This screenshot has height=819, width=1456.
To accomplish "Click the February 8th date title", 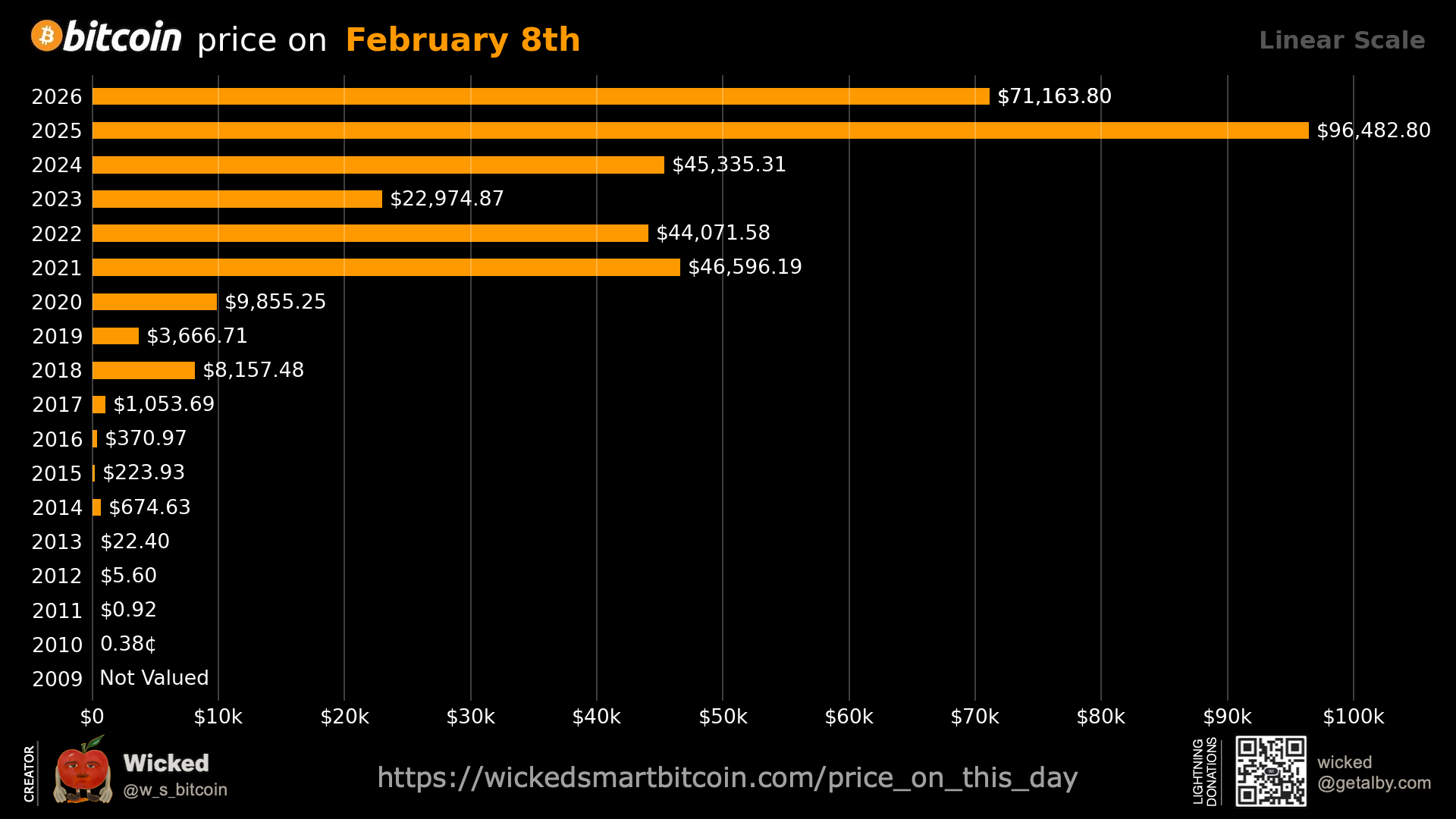I will (463, 40).
